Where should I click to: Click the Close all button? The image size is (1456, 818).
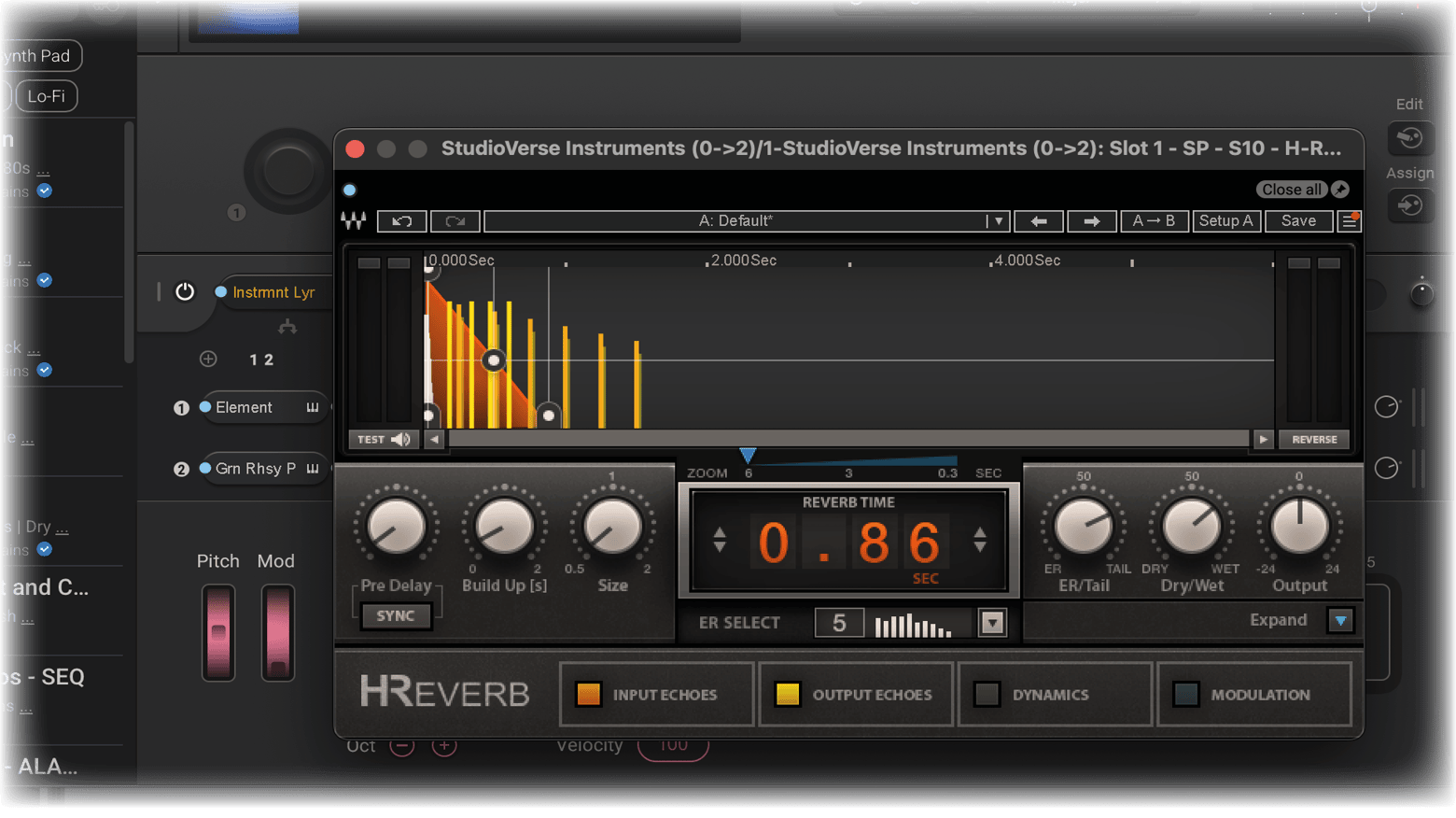point(1291,190)
